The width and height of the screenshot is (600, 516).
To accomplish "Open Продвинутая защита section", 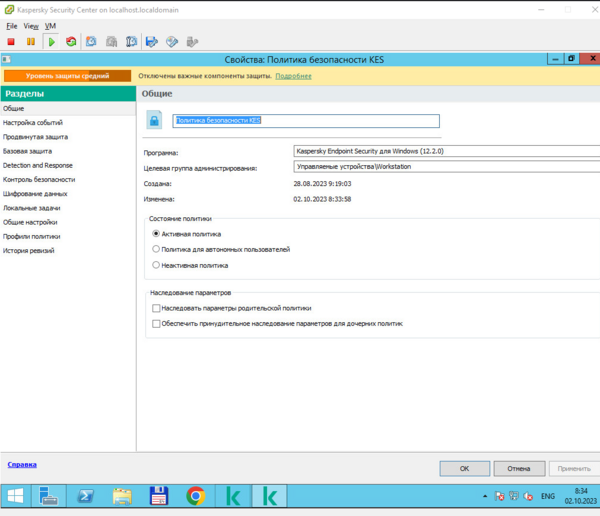I will pyautogui.click(x=68, y=137).
